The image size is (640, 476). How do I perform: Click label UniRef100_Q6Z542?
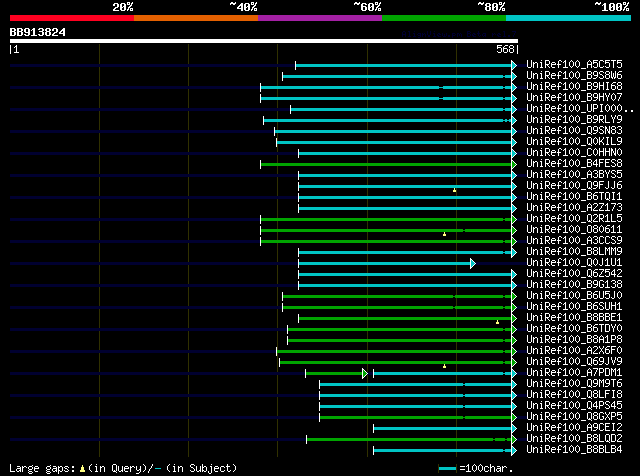[574, 274]
